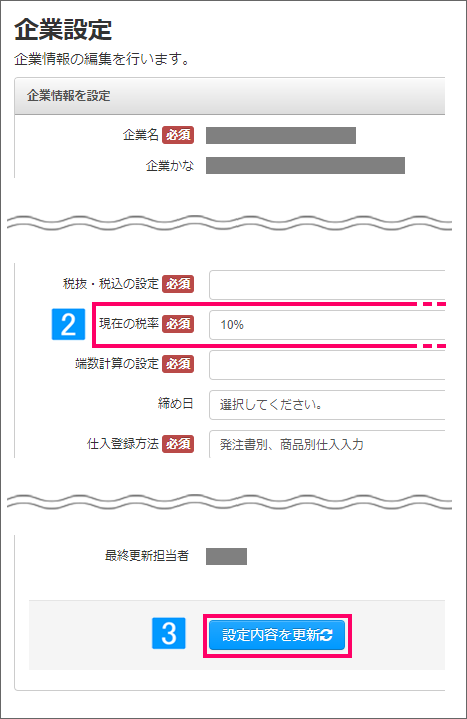
Task: Click the 現在の税率 label
Action: click(129, 324)
